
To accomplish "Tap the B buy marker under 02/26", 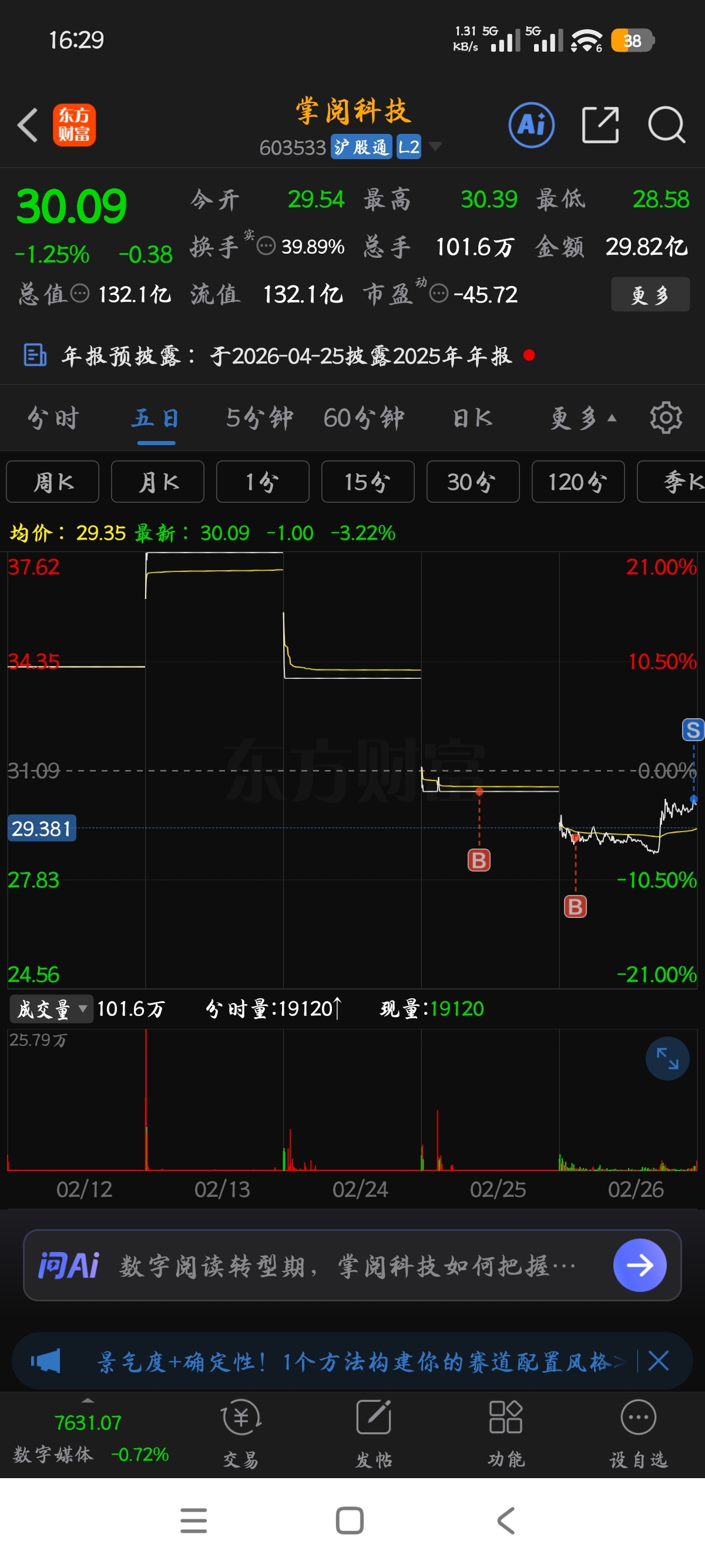I will point(575,907).
